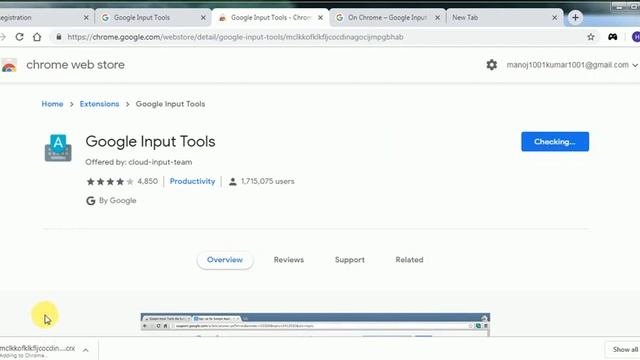The width and height of the screenshot is (640, 360).
Task: Open Chrome Web Store settings gear
Action: coord(492,64)
